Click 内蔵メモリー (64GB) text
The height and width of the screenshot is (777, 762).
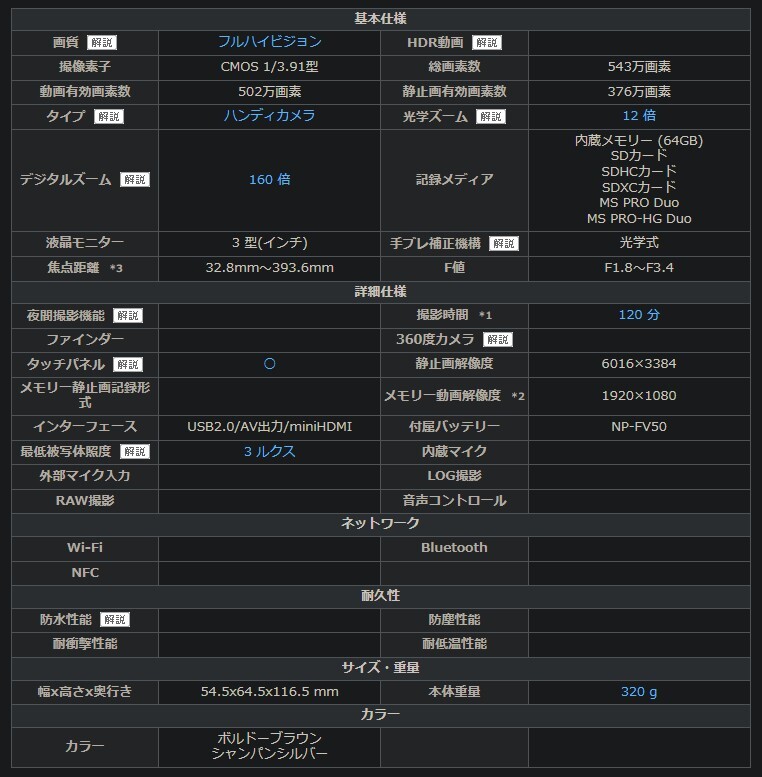639,141
